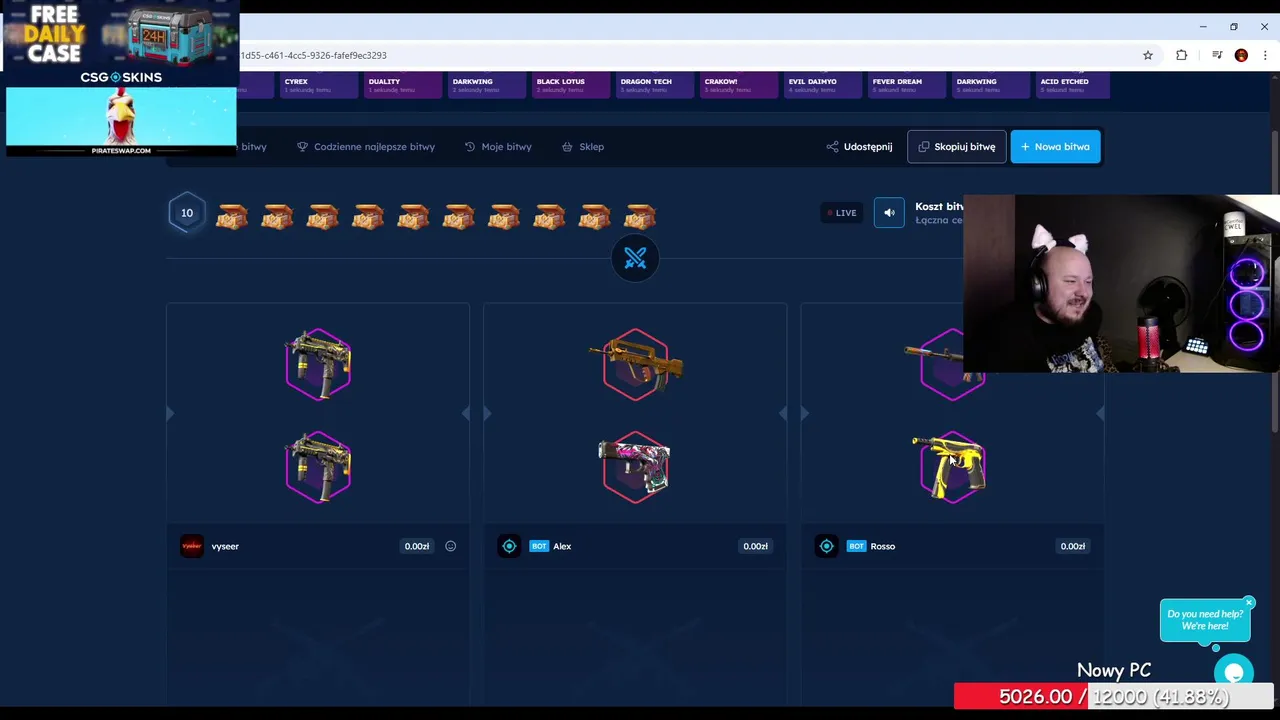Click the LIVE indicator badge

point(841,212)
